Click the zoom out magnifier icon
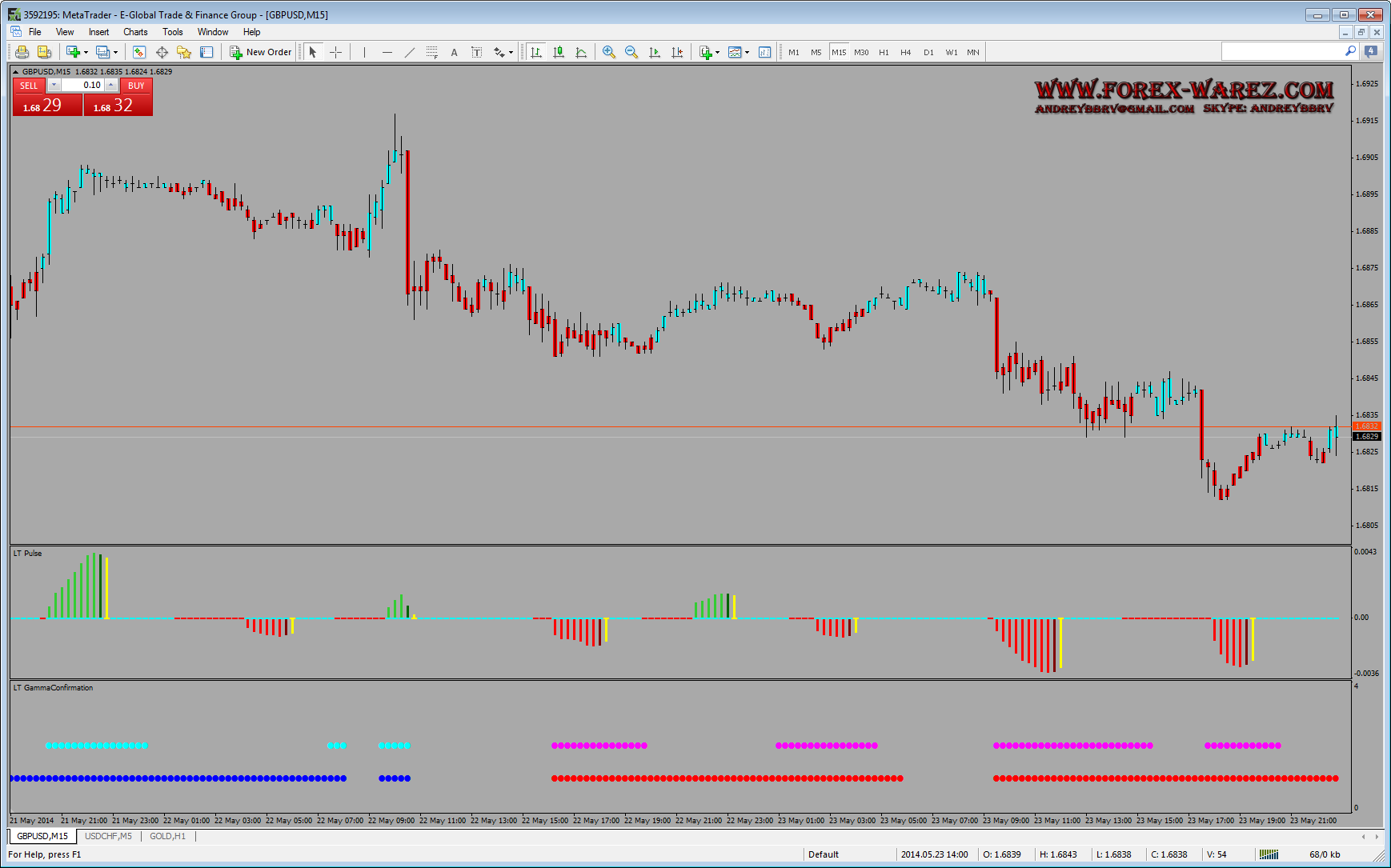Viewport: 1391px width, 868px height. (631, 53)
